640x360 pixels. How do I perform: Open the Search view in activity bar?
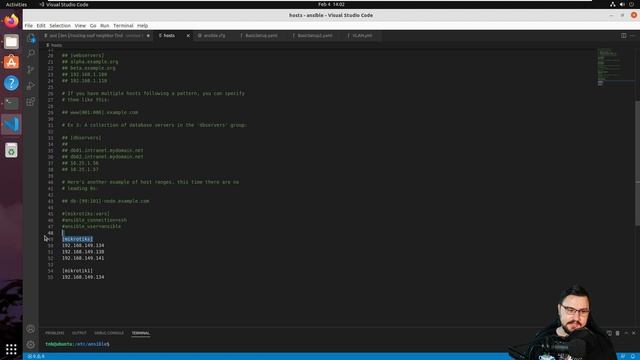pos(31,53)
